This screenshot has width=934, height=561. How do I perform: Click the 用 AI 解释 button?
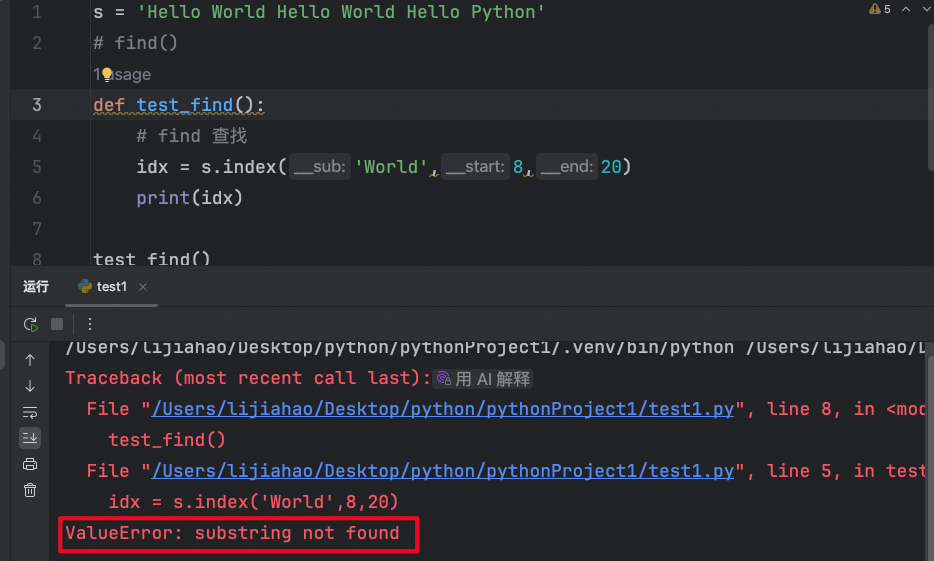coord(484,379)
